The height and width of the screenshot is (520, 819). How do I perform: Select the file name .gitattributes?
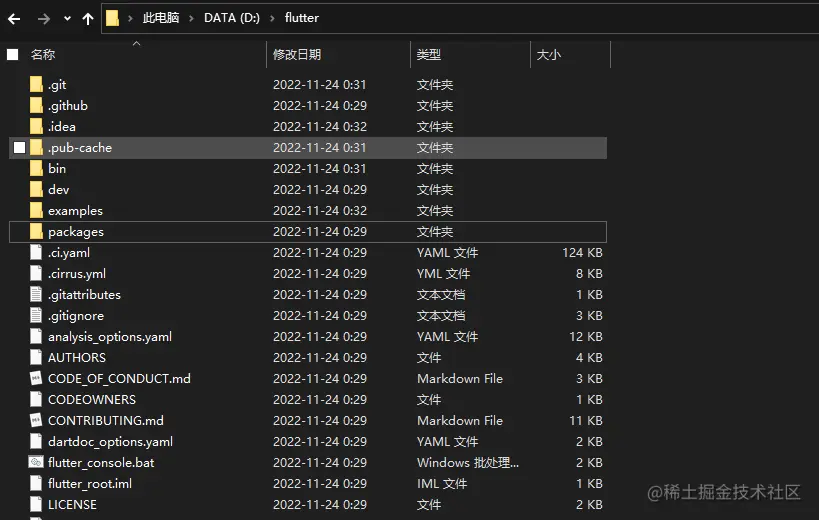click(84, 294)
